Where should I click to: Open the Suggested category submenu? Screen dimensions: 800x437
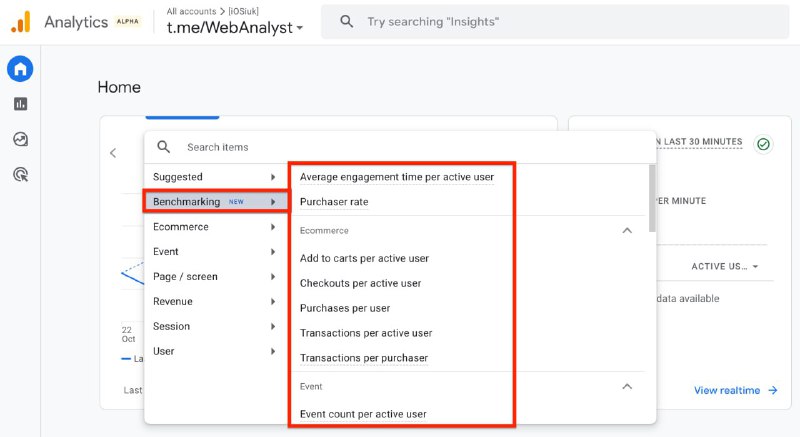click(216, 177)
